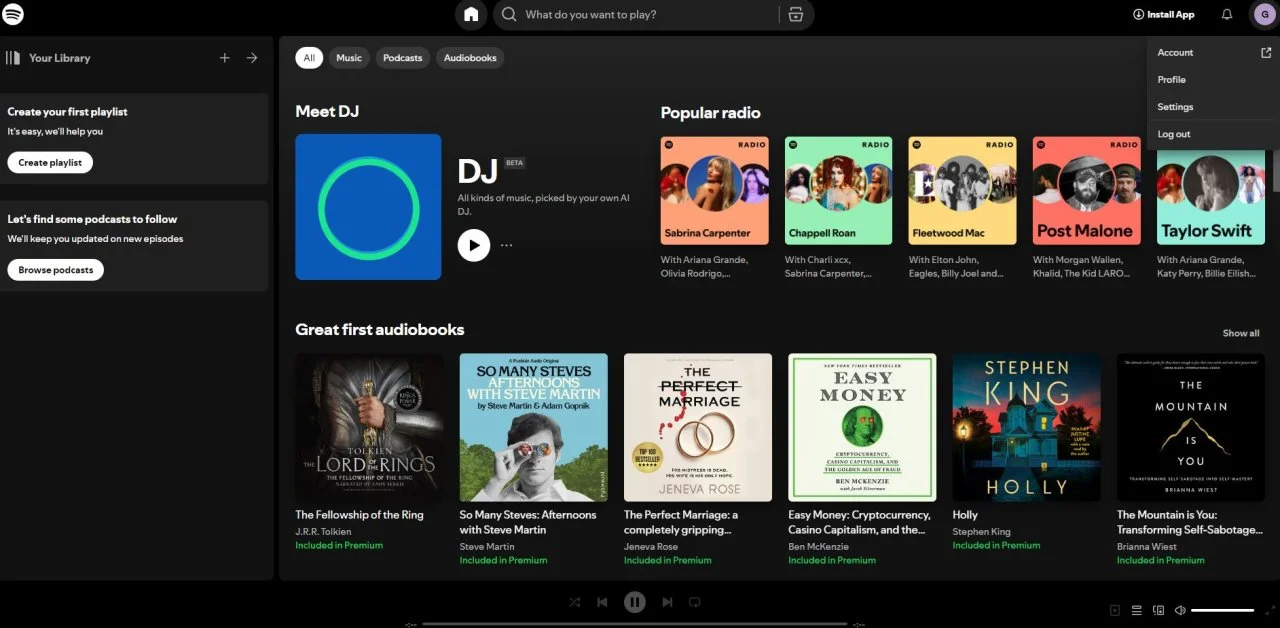Open the Connect to a device icon

coord(1159,610)
